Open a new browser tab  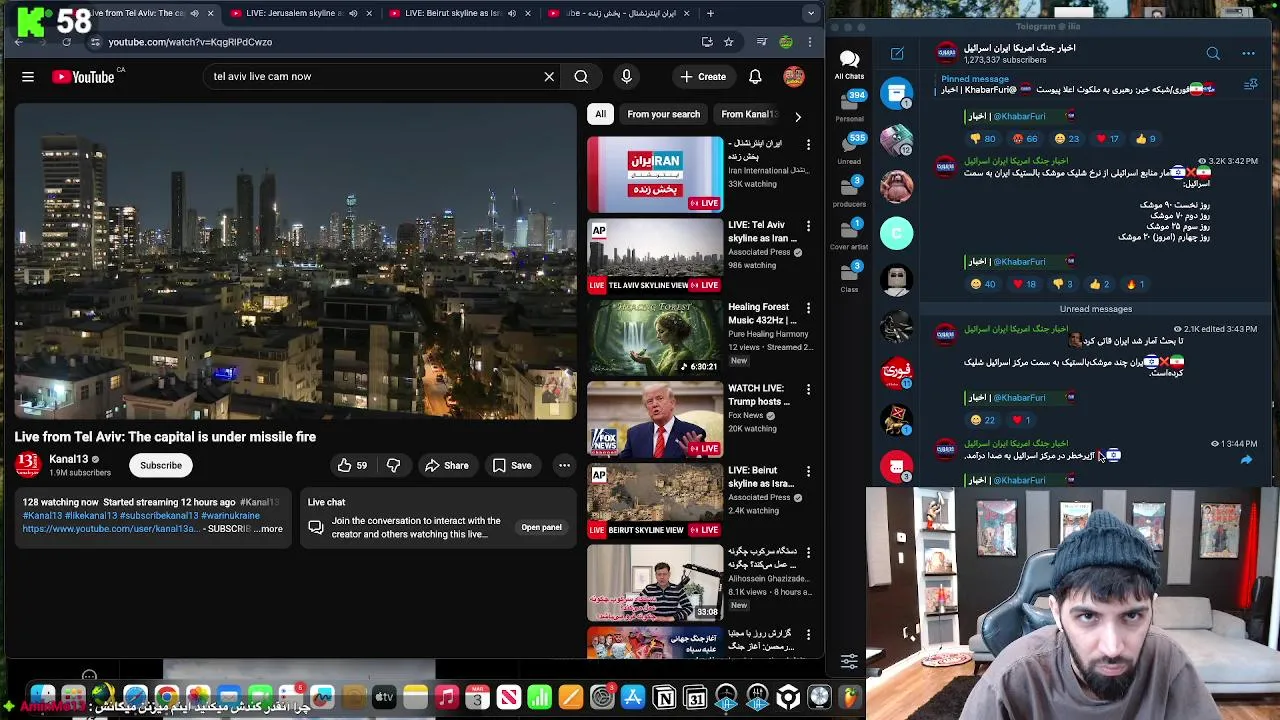pos(711,13)
